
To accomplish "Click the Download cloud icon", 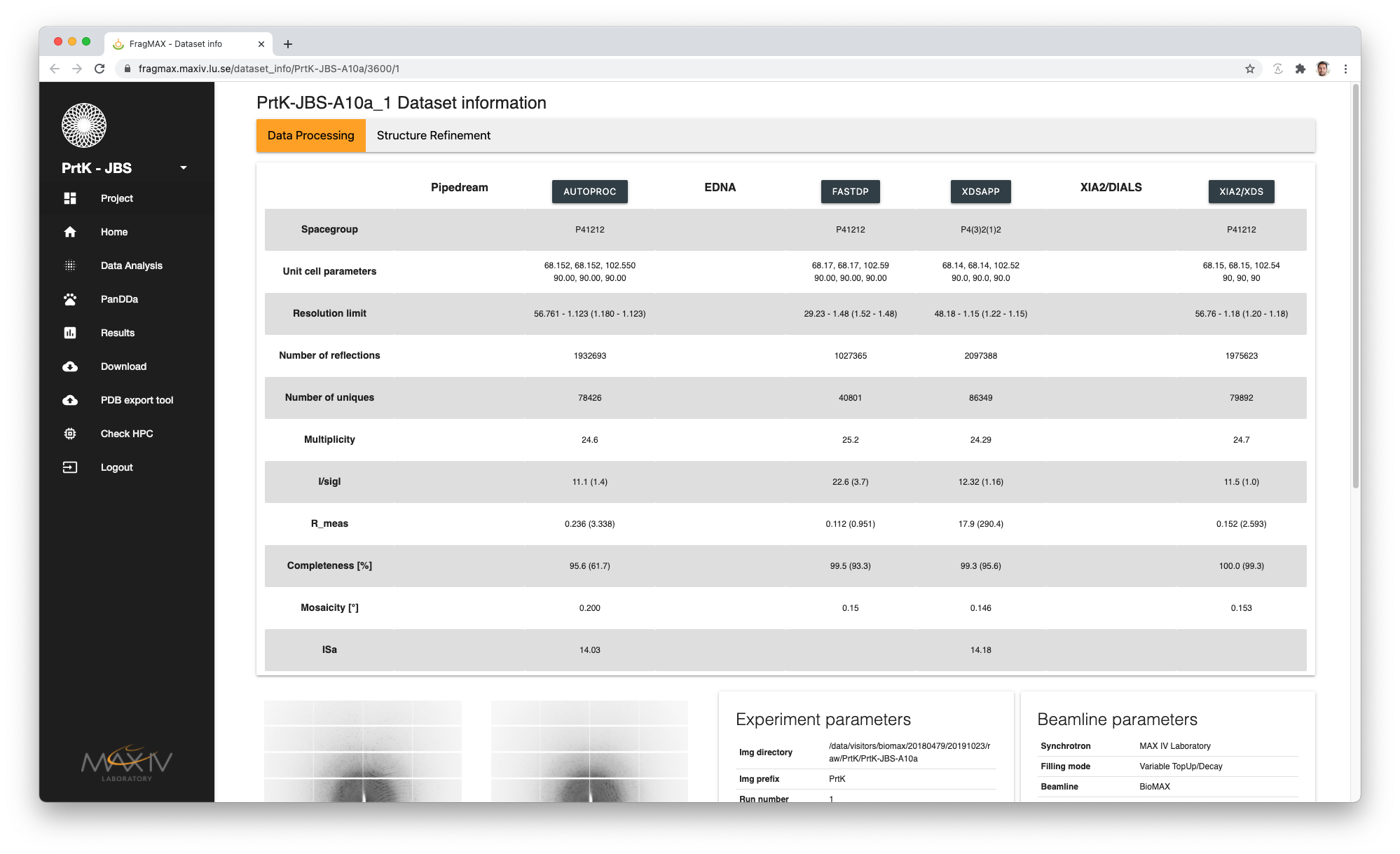I will [x=70, y=366].
